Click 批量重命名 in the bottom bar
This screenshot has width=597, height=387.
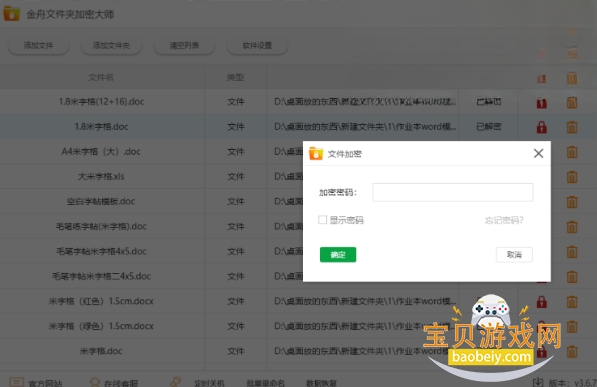[x=265, y=383]
